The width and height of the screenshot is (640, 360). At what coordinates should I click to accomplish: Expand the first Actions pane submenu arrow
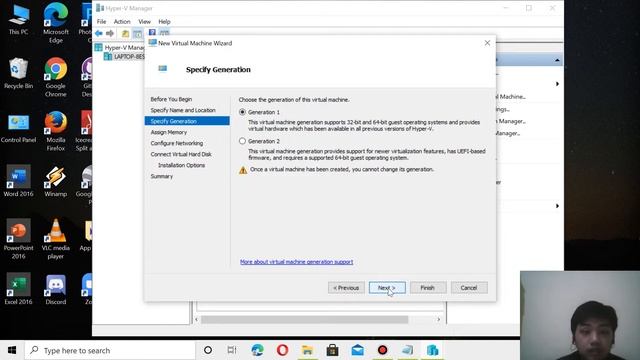[557, 84]
